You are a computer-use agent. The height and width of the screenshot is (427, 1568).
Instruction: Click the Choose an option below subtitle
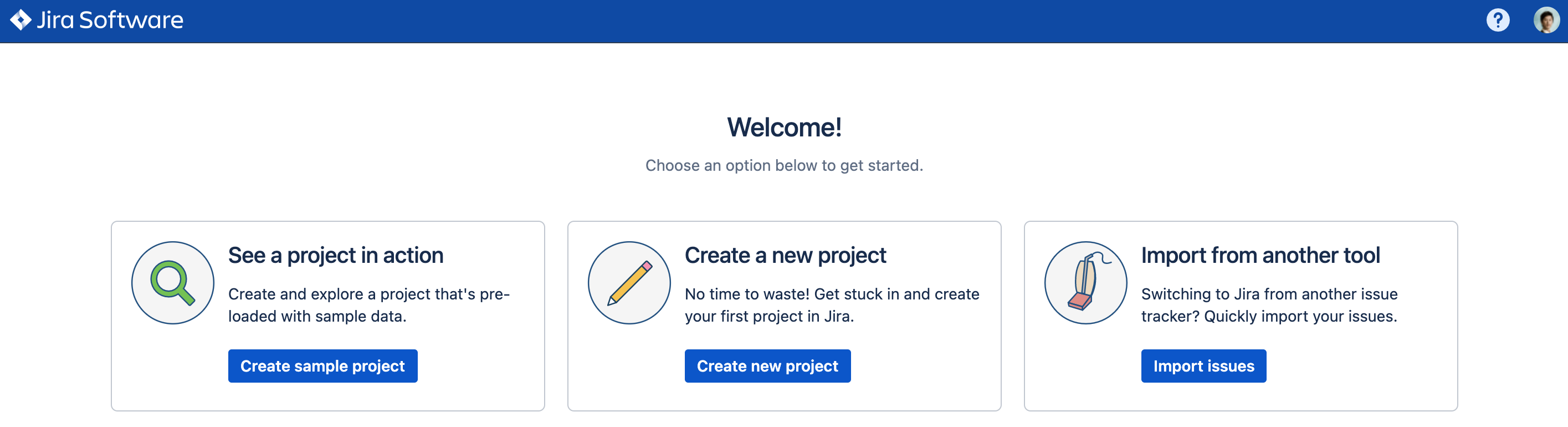(784, 166)
